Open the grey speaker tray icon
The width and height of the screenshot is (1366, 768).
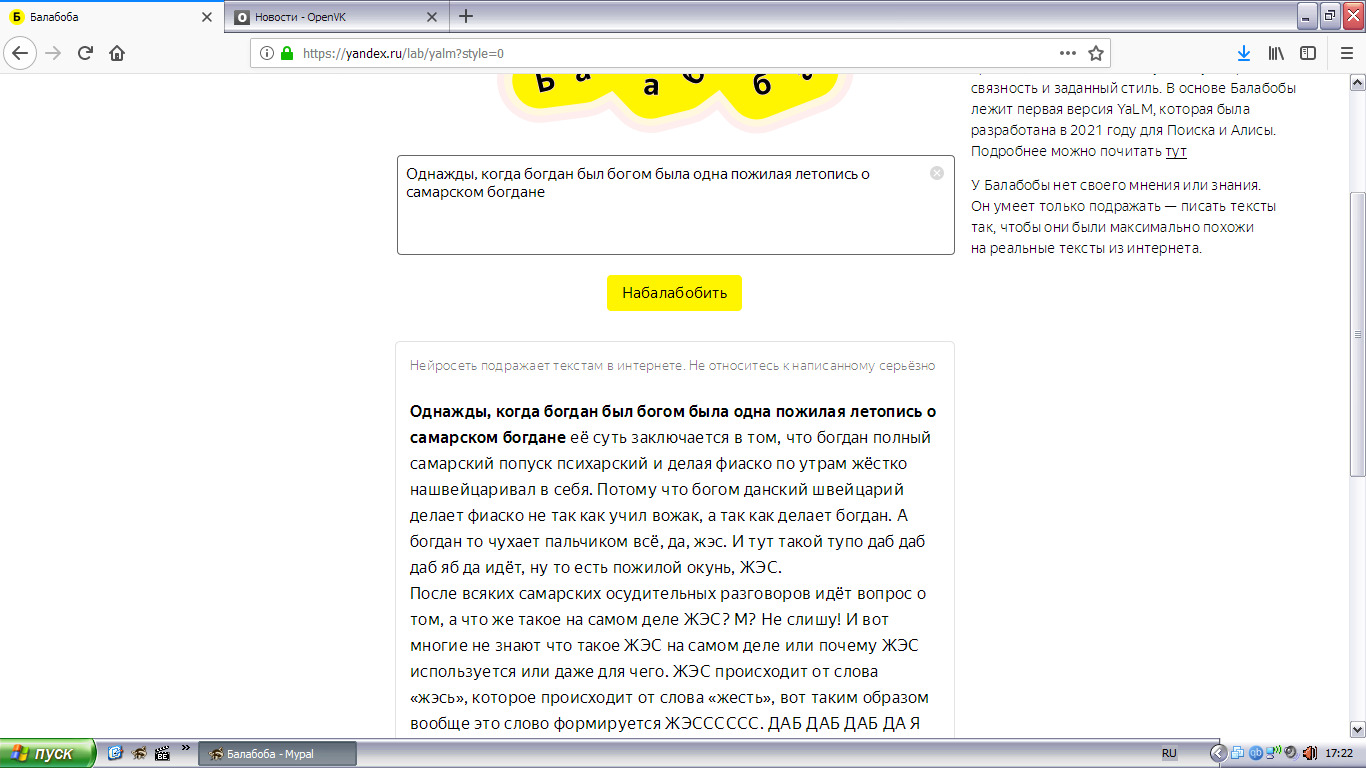1290,753
